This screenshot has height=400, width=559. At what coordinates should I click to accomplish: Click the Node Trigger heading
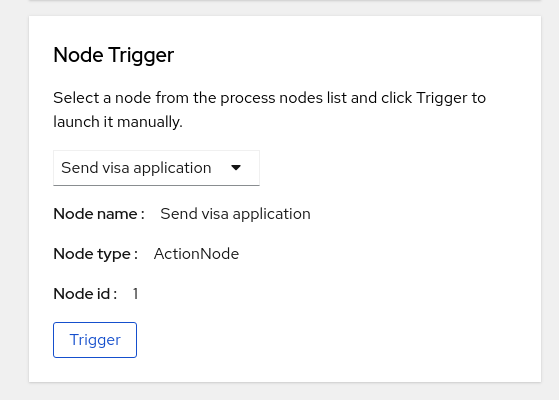pyautogui.click(x=113, y=55)
